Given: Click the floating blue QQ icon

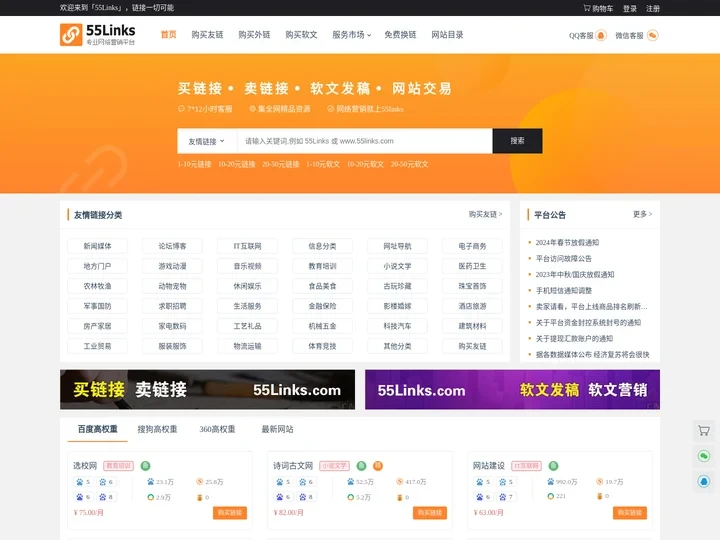Looking at the screenshot, I should point(703,481).
